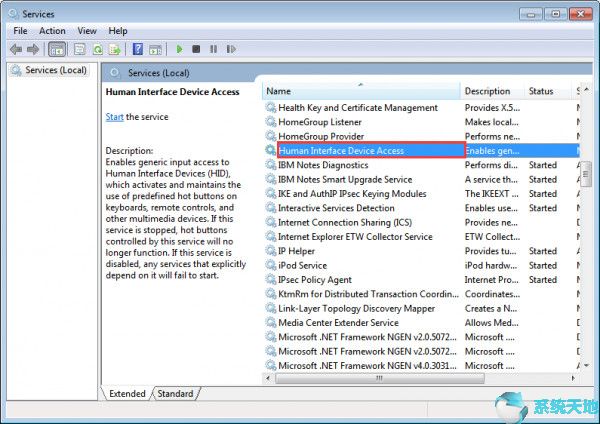Switch to the Standard tab
600x424 pixels.
tap(175, 394)
